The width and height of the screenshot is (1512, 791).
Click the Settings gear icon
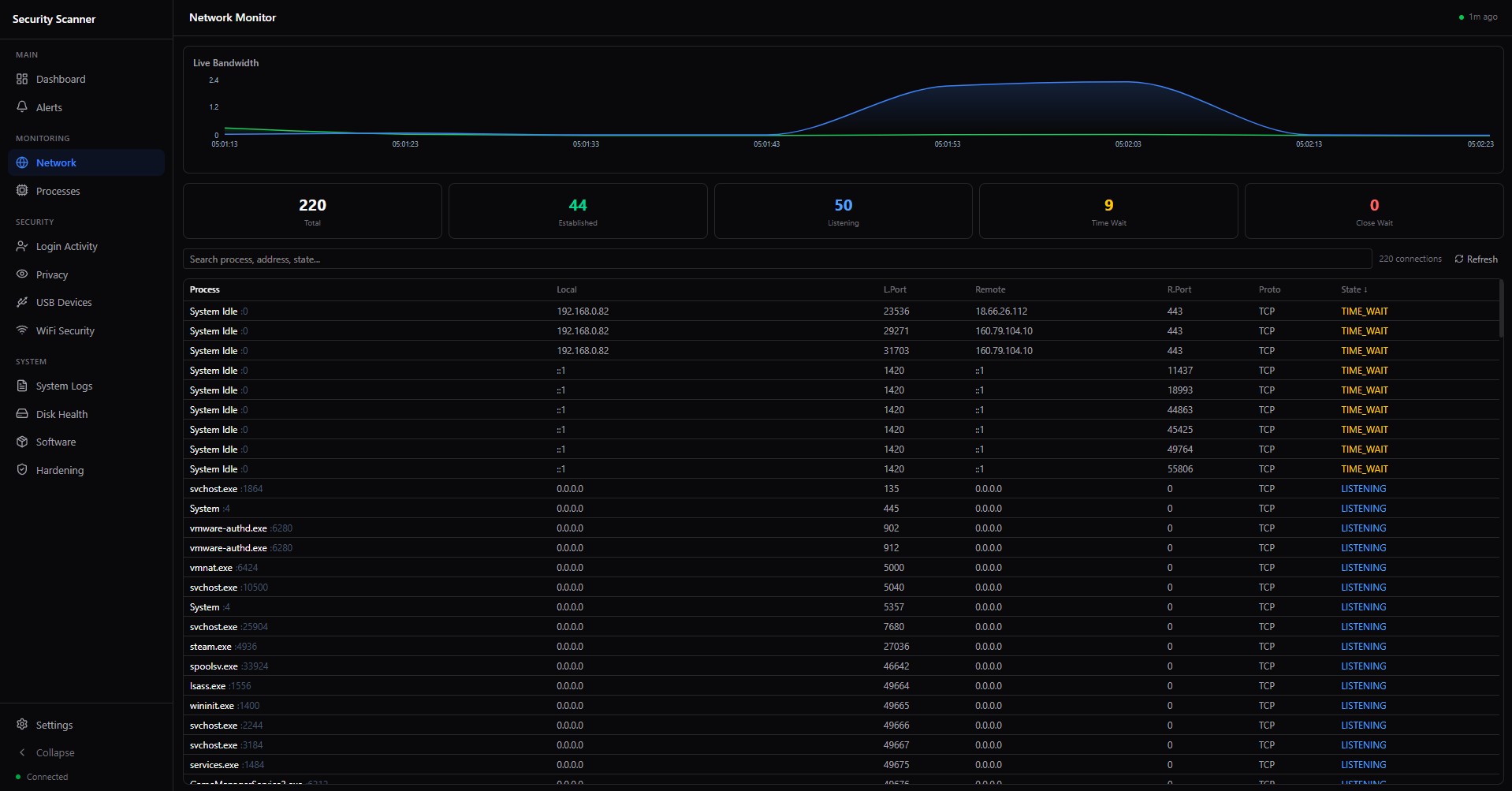coord(22,724)
